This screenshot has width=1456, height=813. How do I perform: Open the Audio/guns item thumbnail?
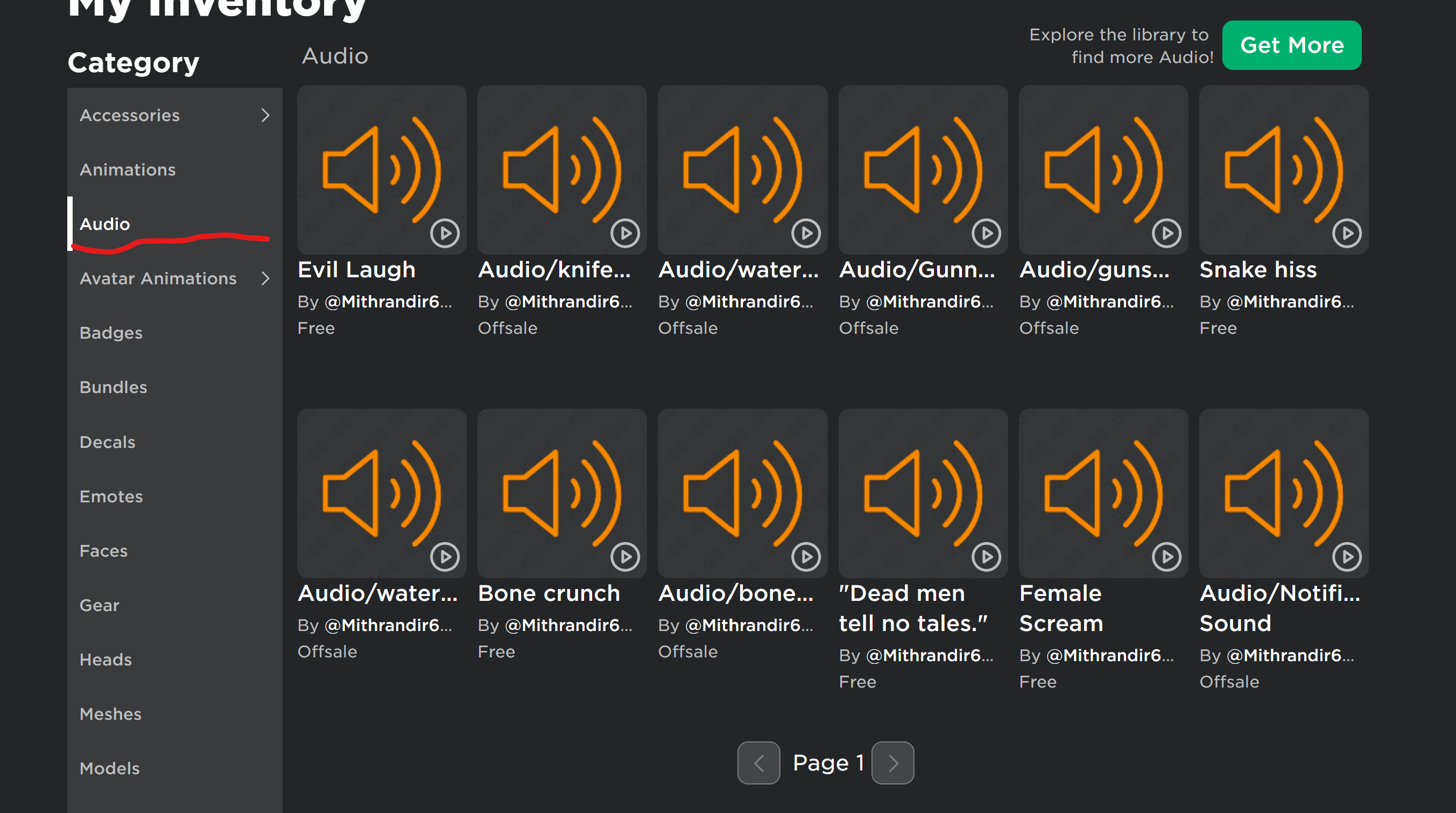coord(1103,170)
